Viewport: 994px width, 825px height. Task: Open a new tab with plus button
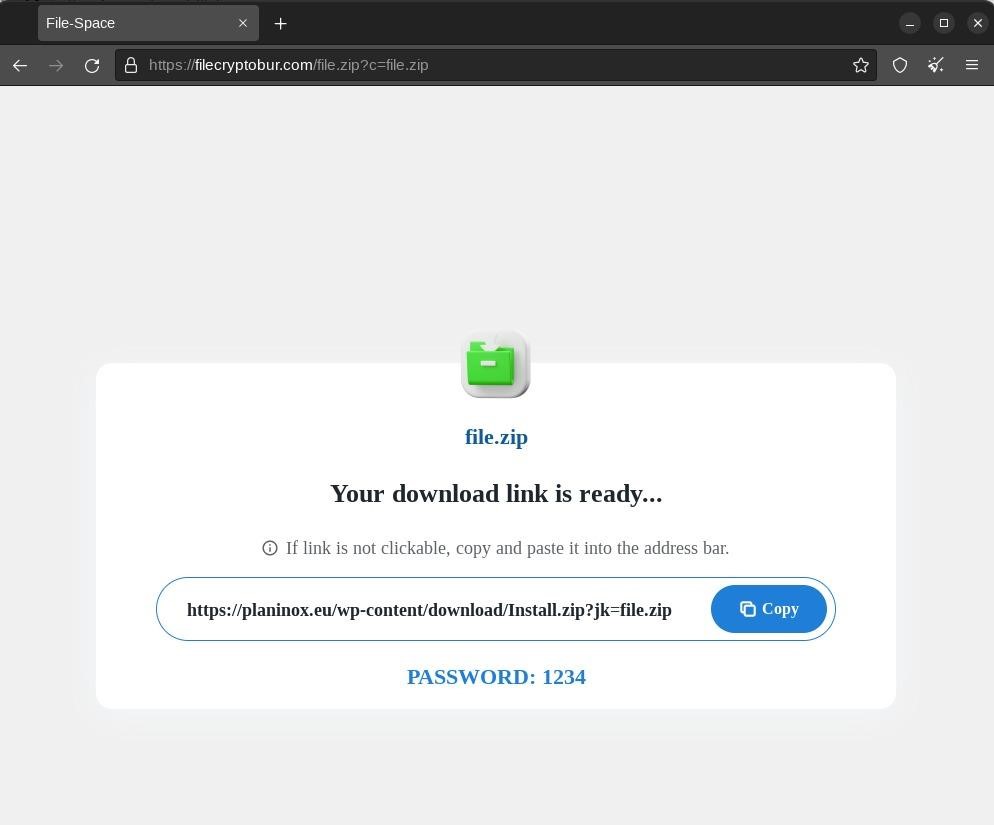point(280,23)
